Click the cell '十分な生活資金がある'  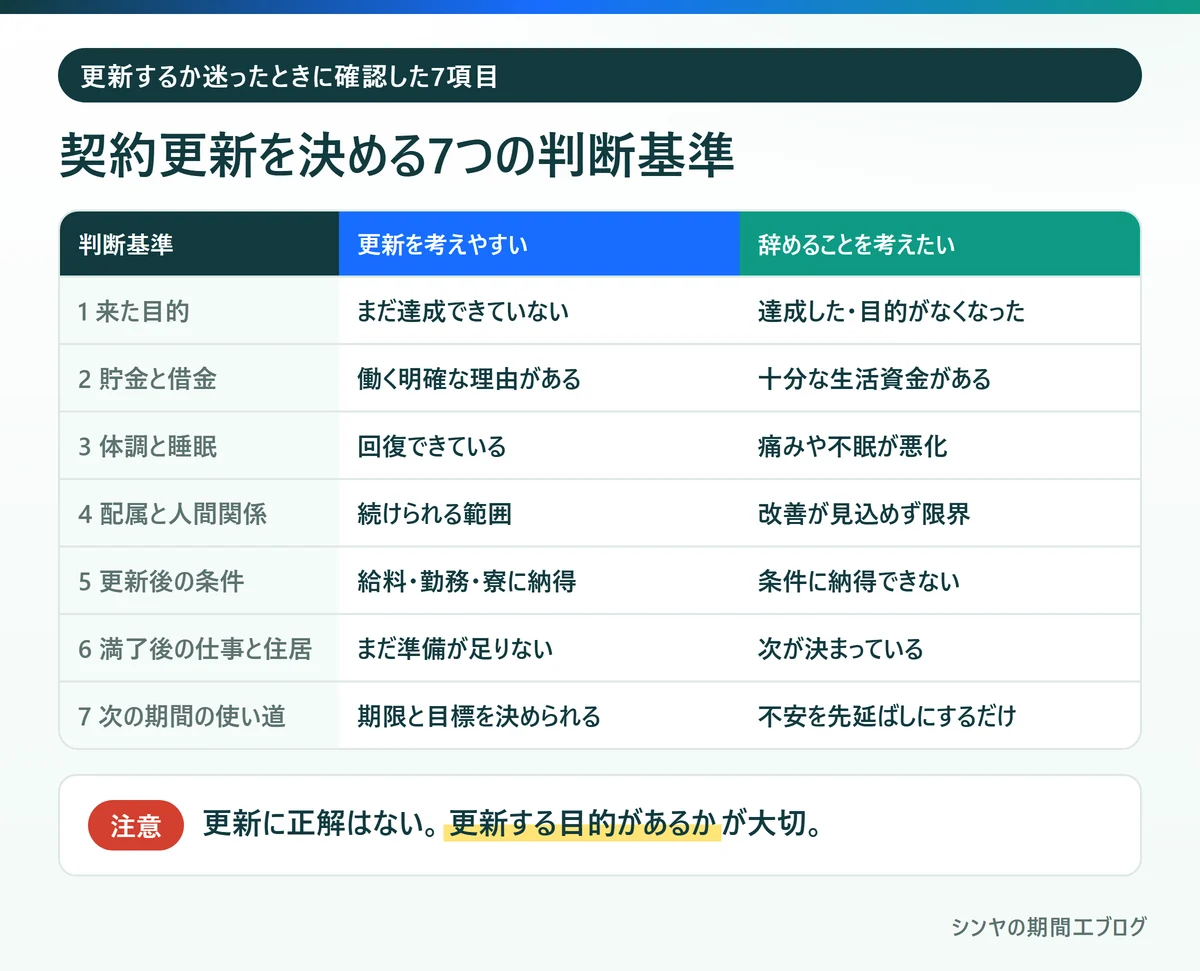coord(940,379)
